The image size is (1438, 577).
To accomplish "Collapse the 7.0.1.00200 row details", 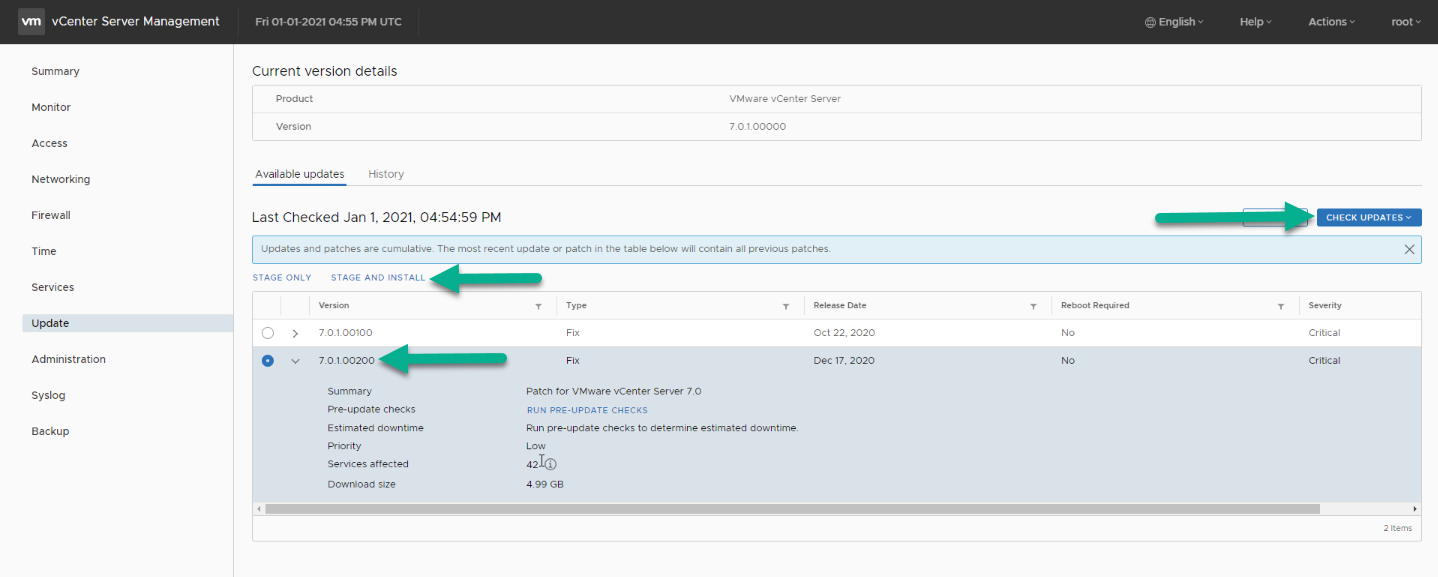I will pyautogui.click(x=295, y=361).
